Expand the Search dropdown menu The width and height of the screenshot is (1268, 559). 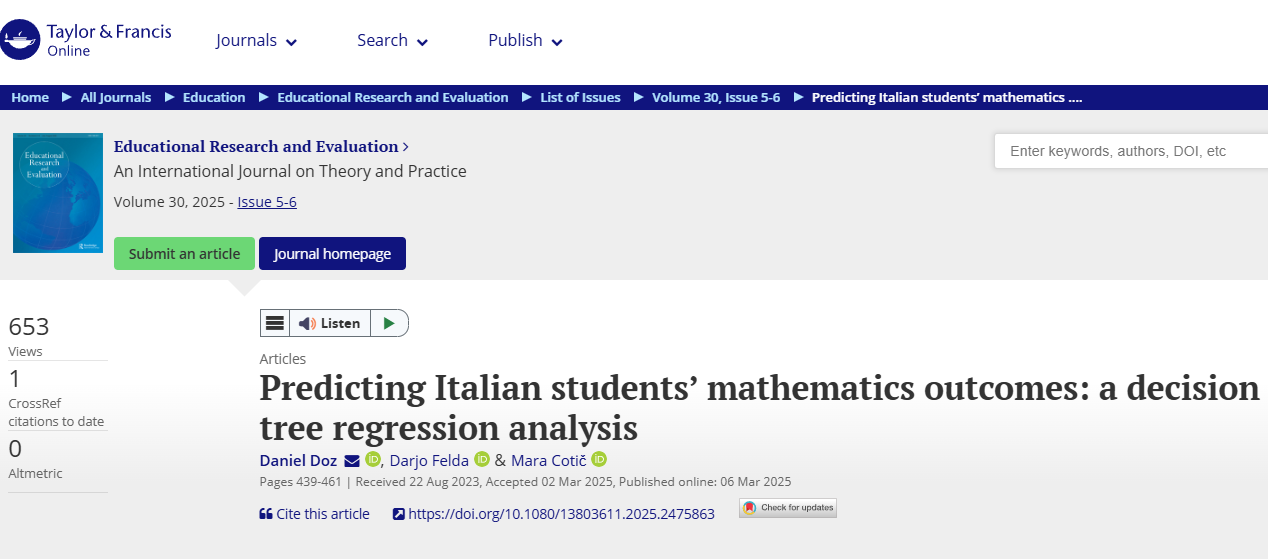[x=393, y=41]
